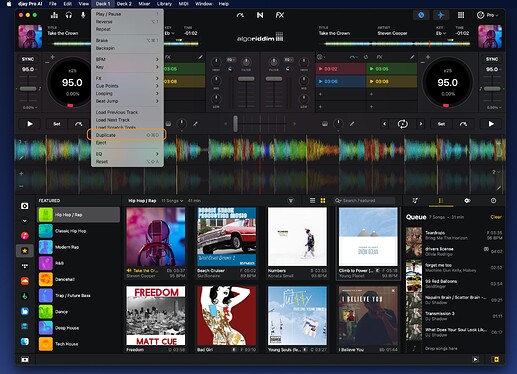Expand the Looping submenu
The height and width of the screenshot is (374, 517).
pos(127,94)
